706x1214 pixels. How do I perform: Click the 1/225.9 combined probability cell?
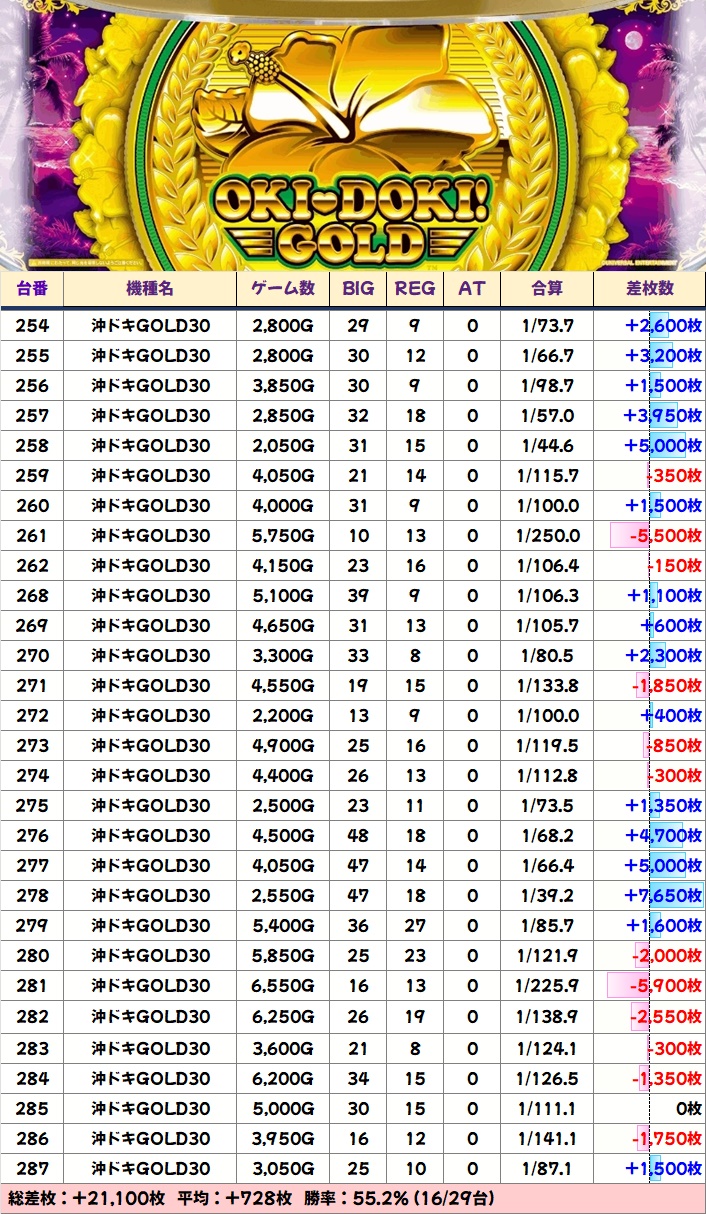pyautogui.click(x=547, y=986)
